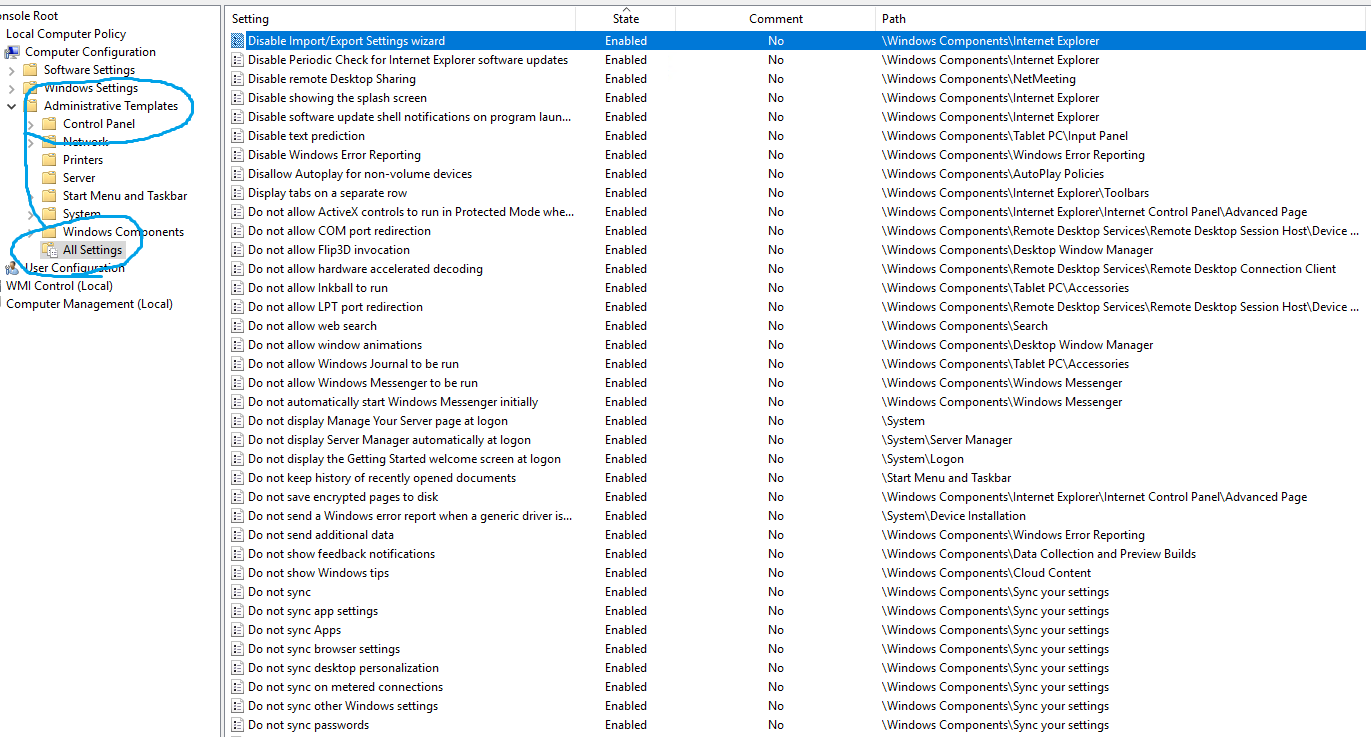Image resolution: width=1371 pixels, height=737 pixels.
Task: Select 'Do not allow window animations' setting
Action: click(x=335, y=345)
